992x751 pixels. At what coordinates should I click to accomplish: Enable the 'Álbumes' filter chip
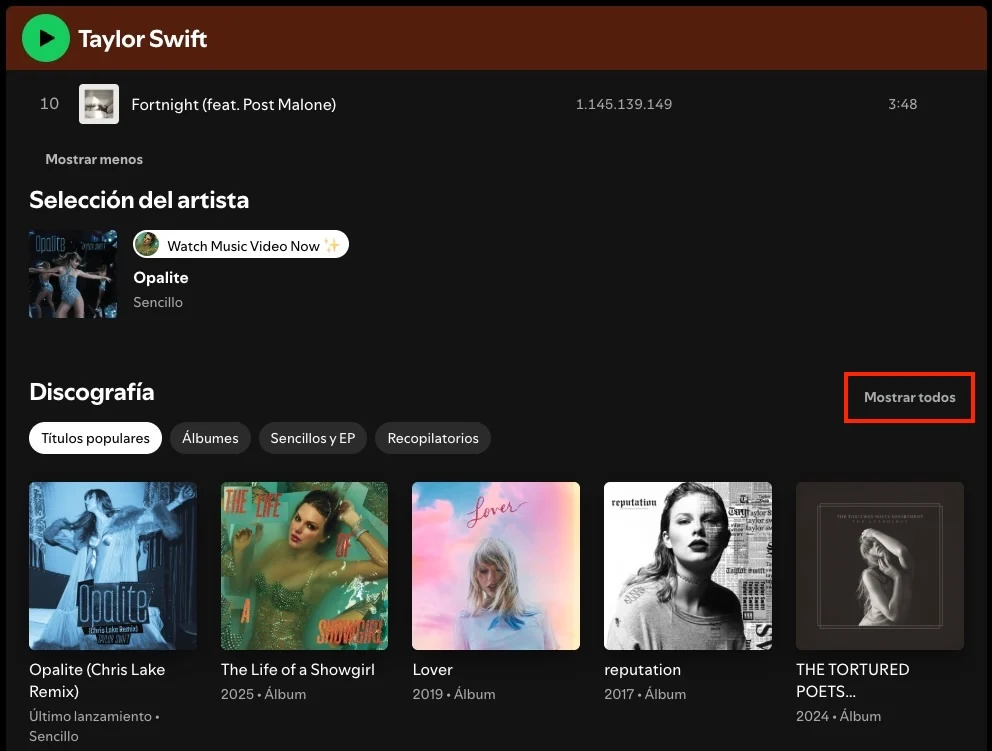pyautogui.click(x=210, y=438)
